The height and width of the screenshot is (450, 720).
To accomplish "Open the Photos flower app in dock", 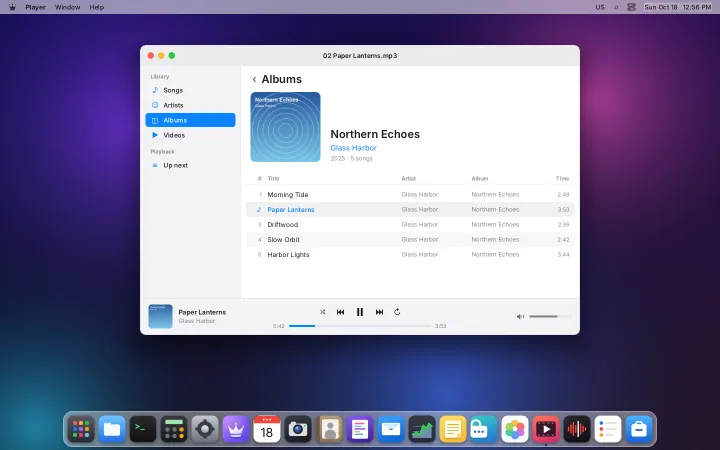I will [515, 429].
